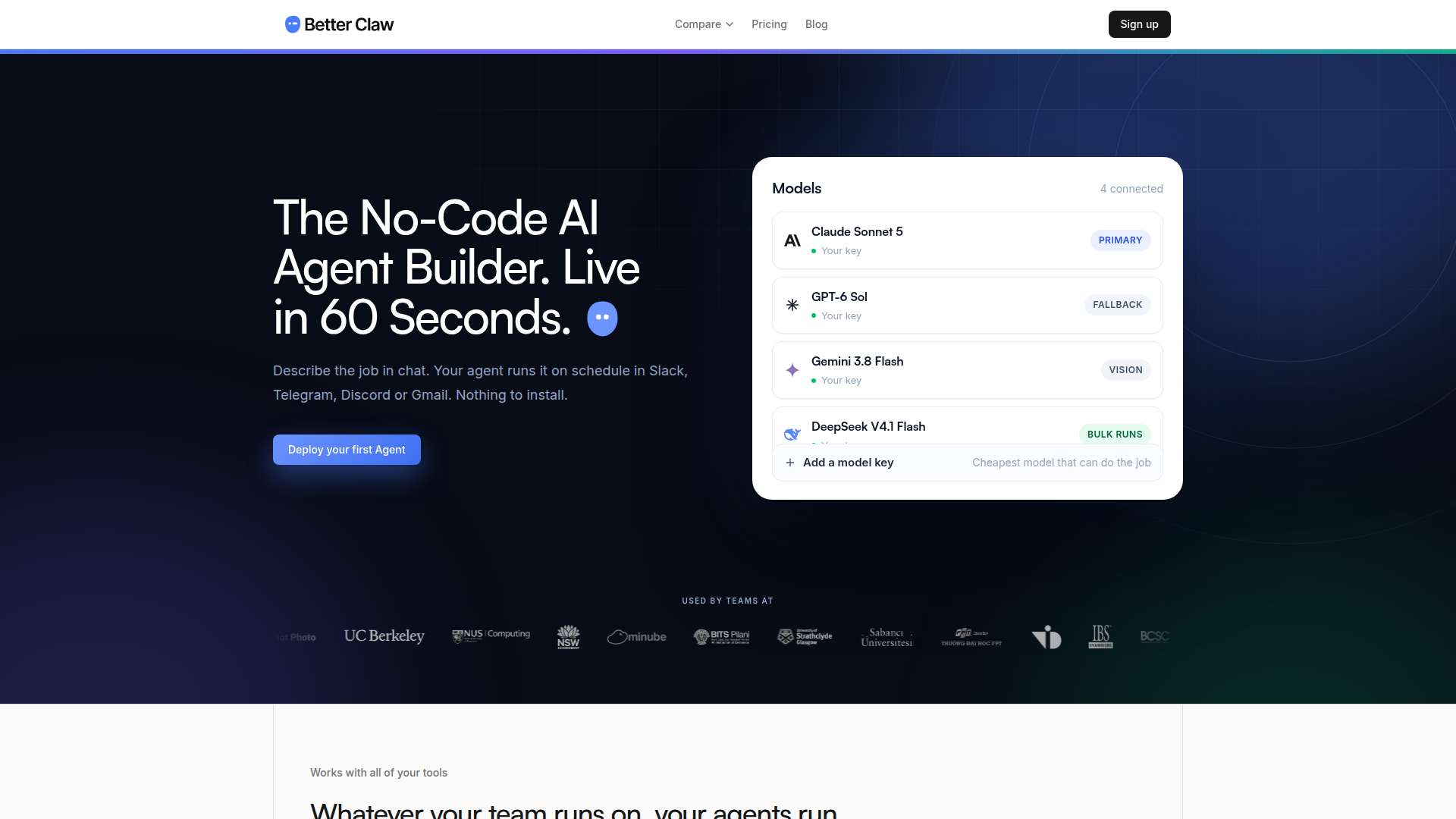1456x819 pixels.
Task: Open the Pricing page
Action: pyautogui.click(x=769, y=24)
